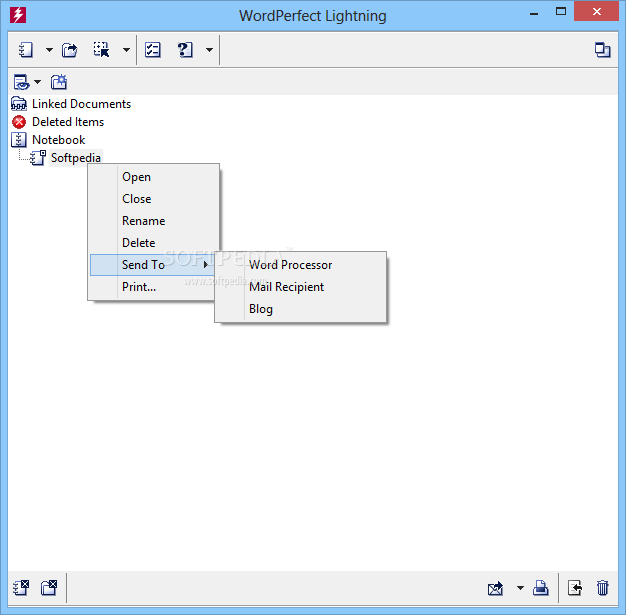Select Mail Recipient in Send To submenu
Screen dimensions: 626x615
tap(300, 287)
